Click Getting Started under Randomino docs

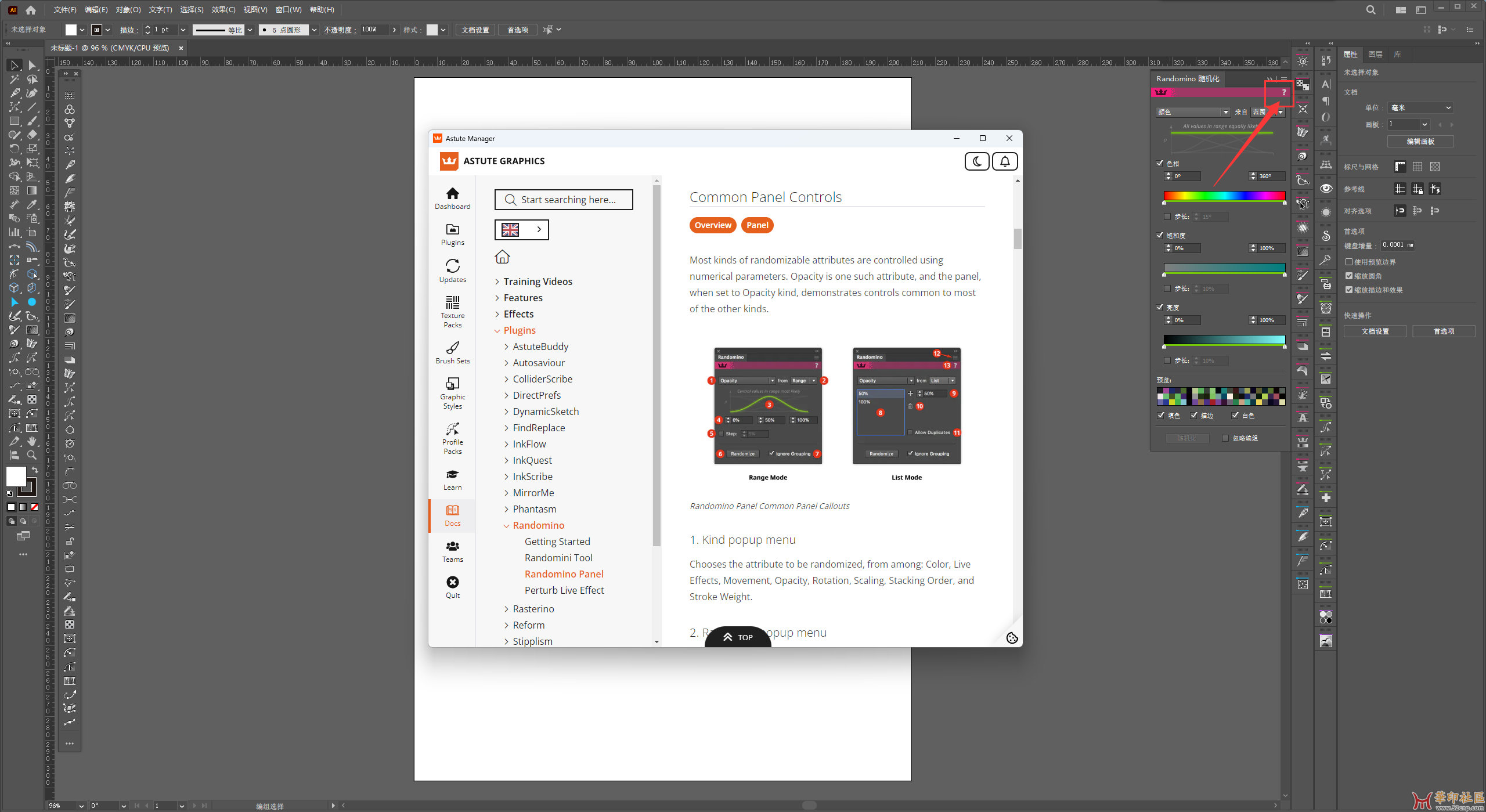(557, 541)
